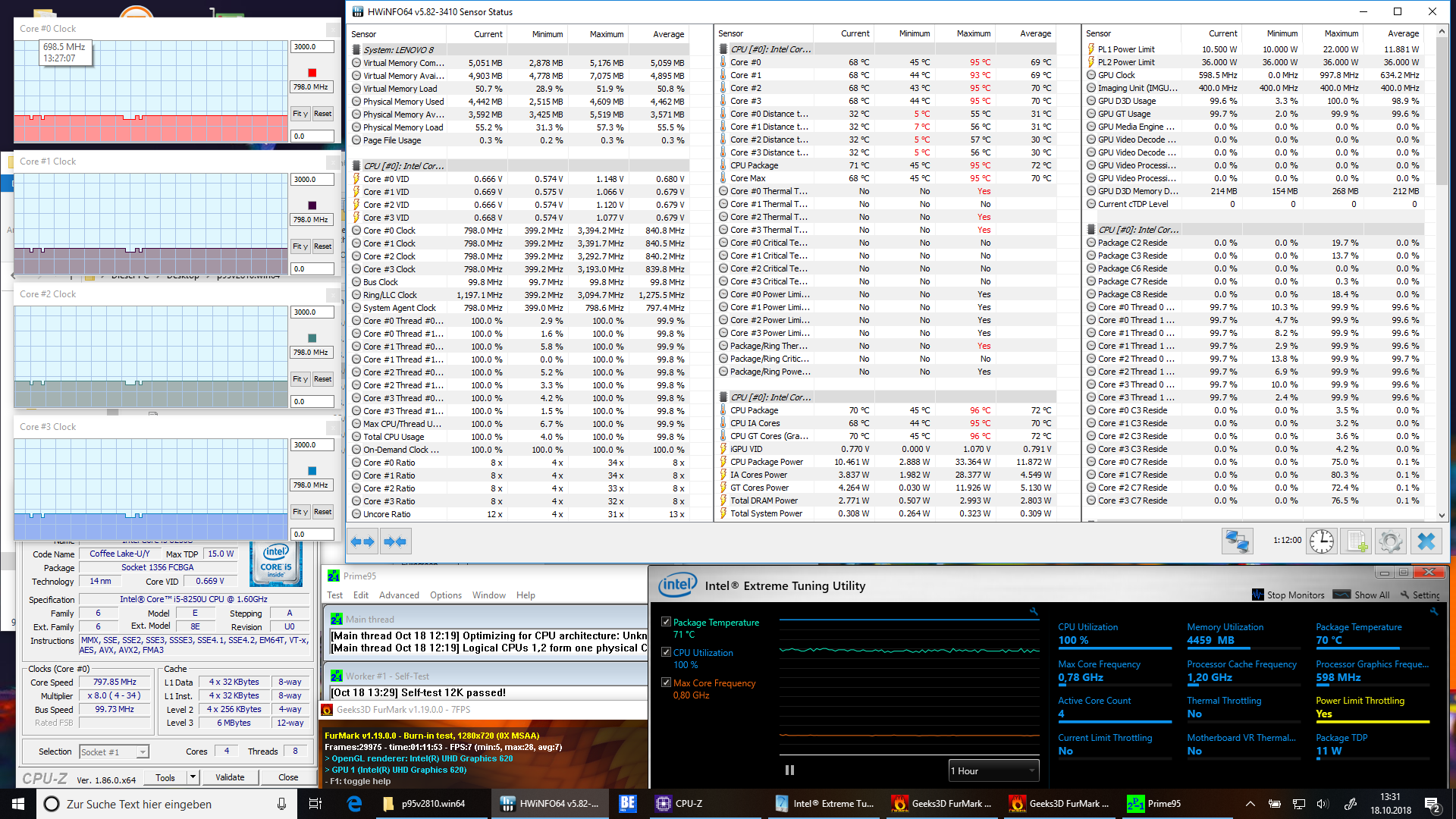Open the CPU-Z Socket #1 selection dropdown
The height and width of the screenshot is (819, 1456).
114,752
